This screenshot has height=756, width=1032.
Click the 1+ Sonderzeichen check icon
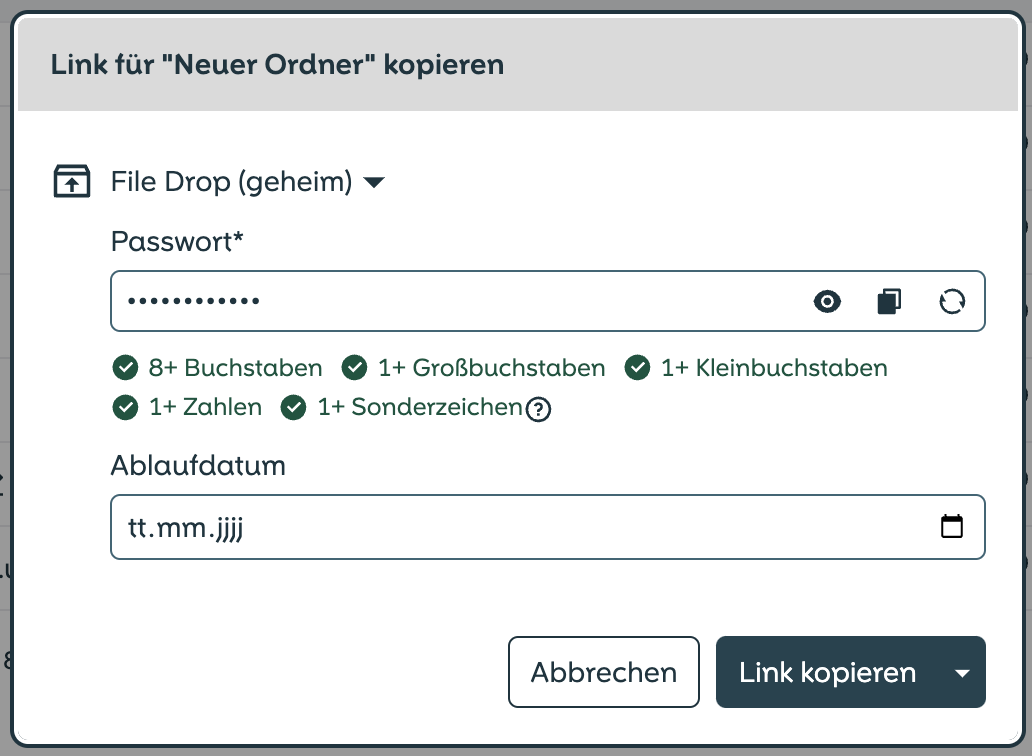tap(294, 407)
